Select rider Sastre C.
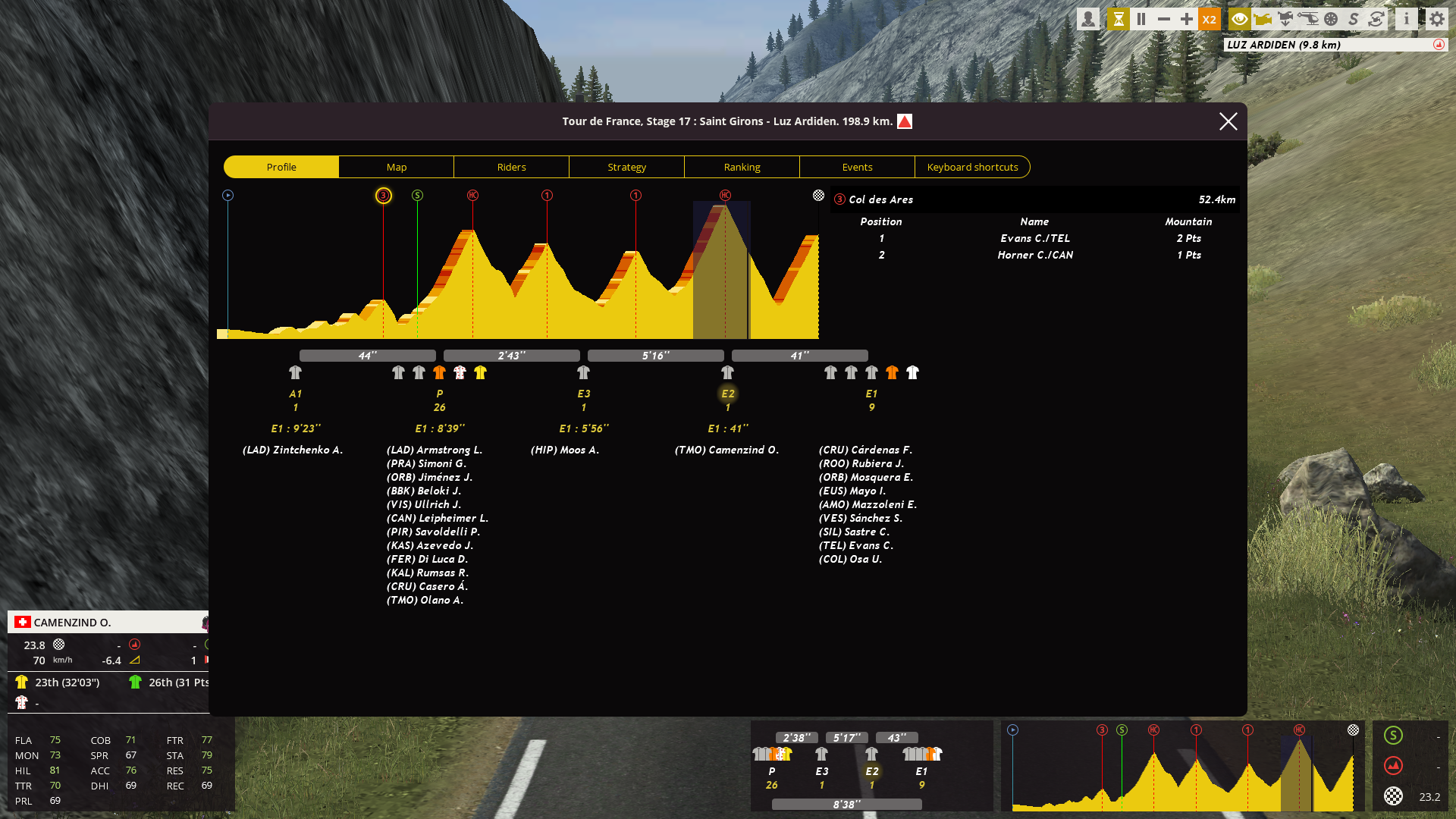This screenshot has width=1456, height=819. (x=854, y=532)
